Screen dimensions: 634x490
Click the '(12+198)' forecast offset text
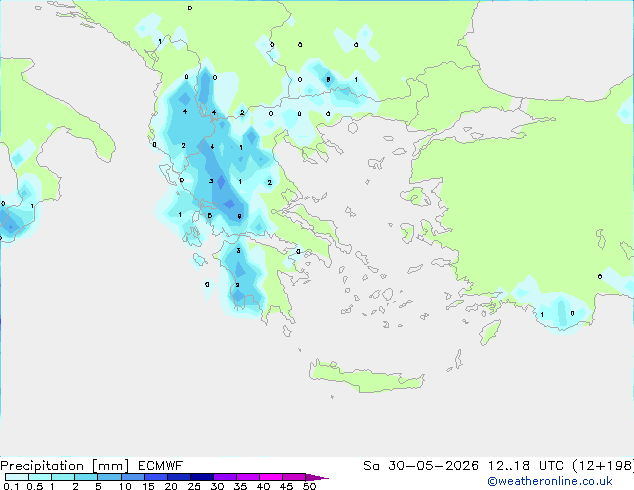coord(603,466)
